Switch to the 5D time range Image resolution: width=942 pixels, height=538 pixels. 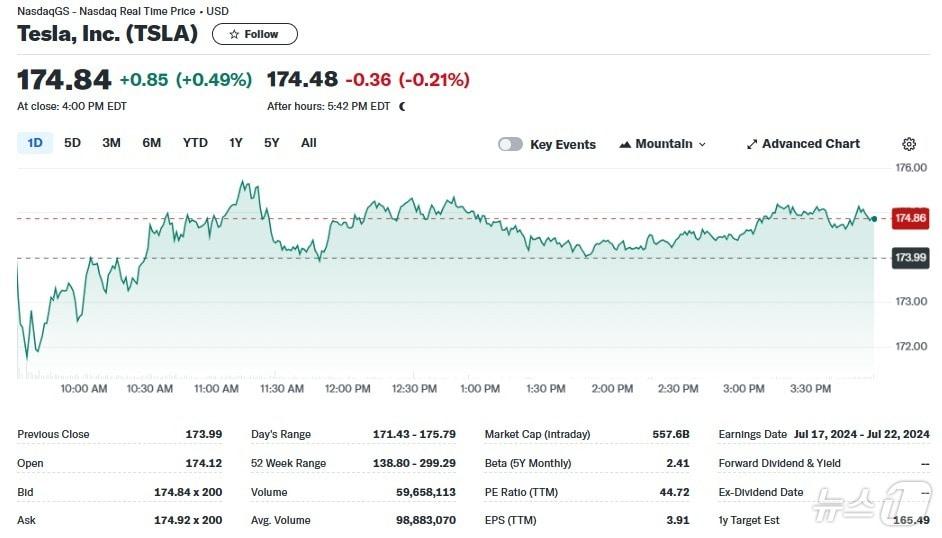click(72, 143)
